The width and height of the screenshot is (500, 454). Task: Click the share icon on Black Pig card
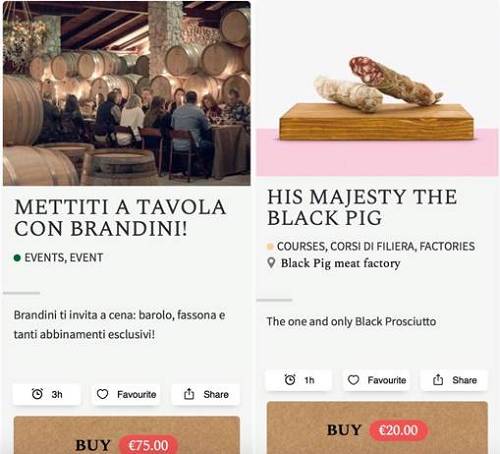pyautogui.click(x=438, y=380)
